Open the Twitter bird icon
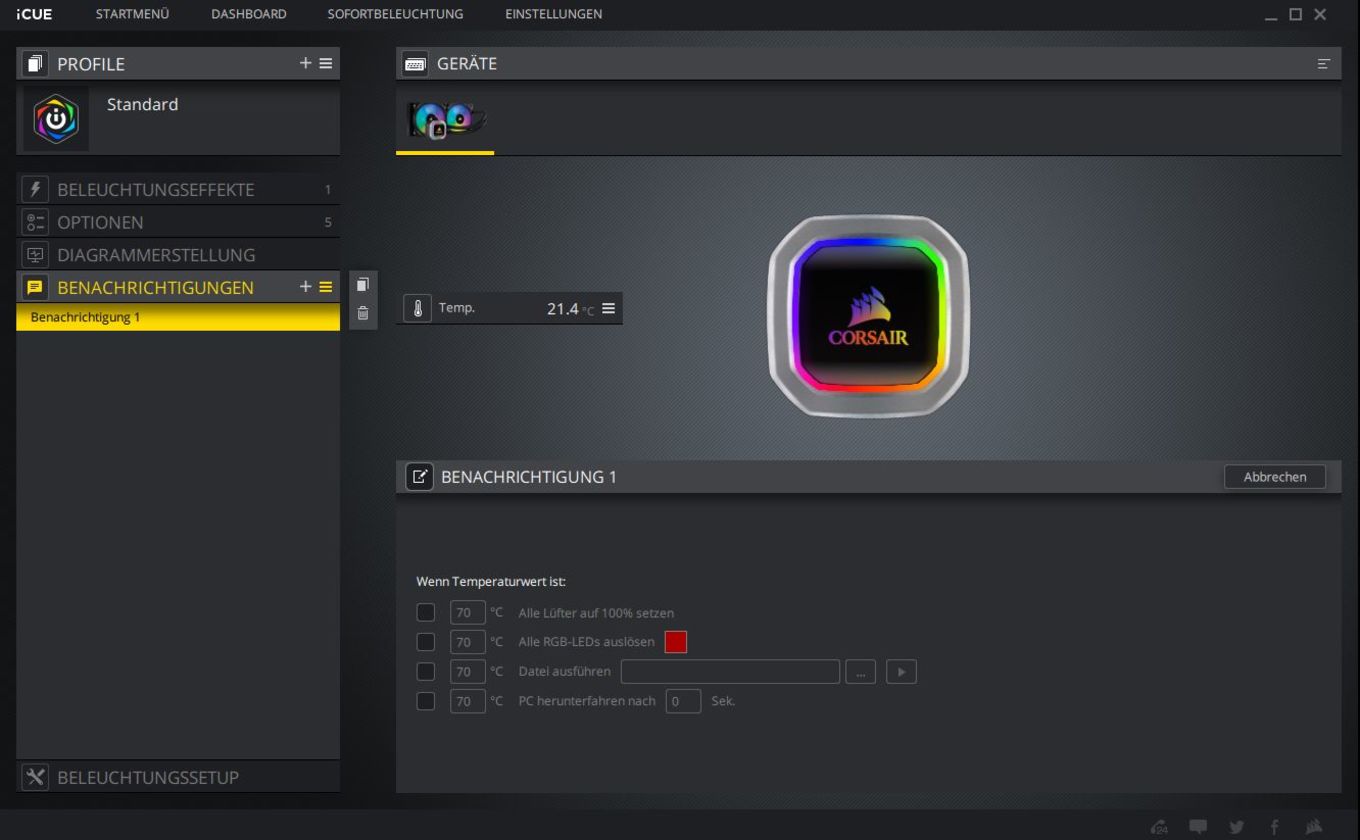 coord(1236,827)
